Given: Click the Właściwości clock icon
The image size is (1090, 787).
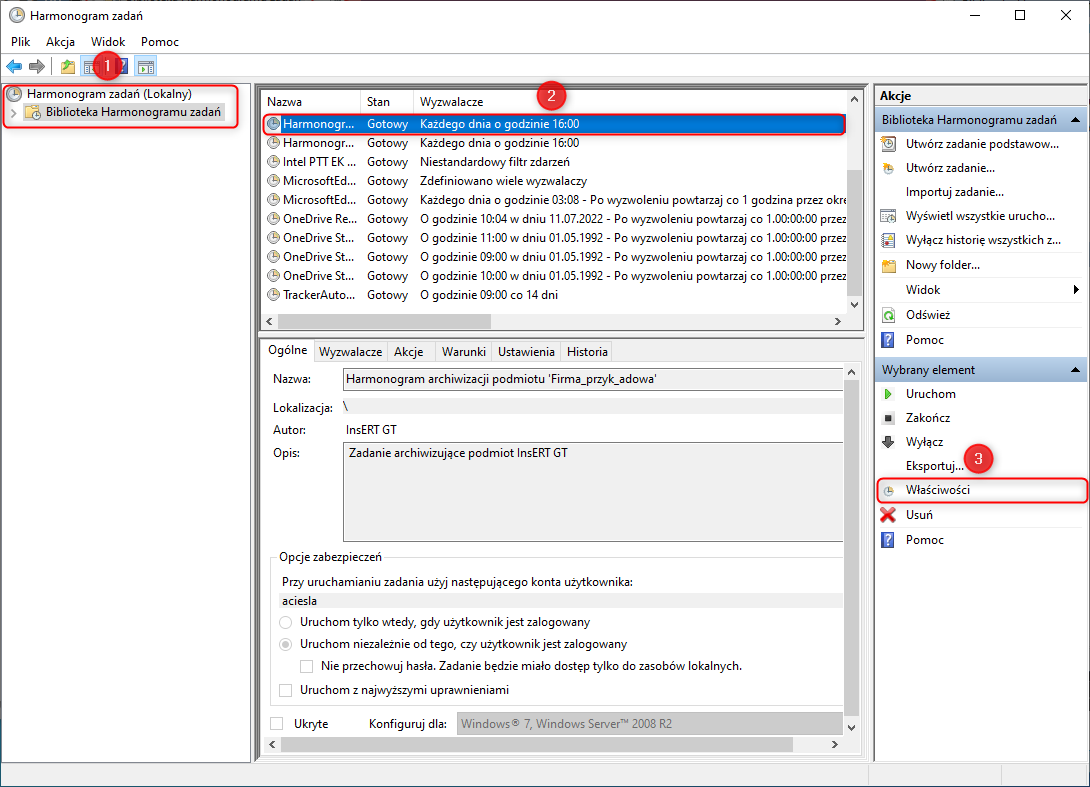Looking at the screenshot, I should tap(888, 491).
